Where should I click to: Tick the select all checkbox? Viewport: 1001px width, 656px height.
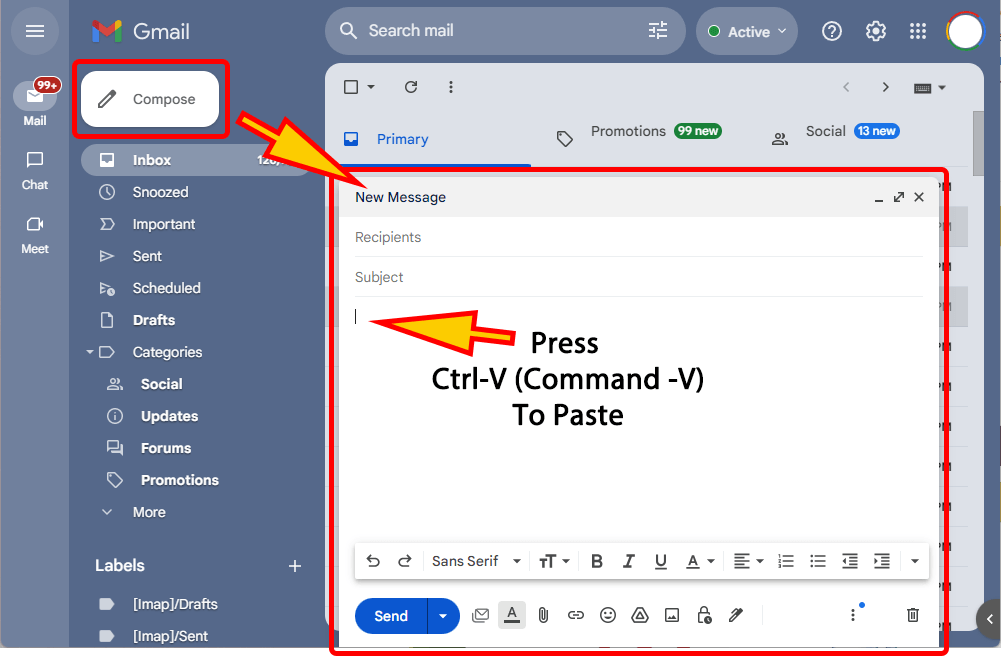click(x=351, y=87)
